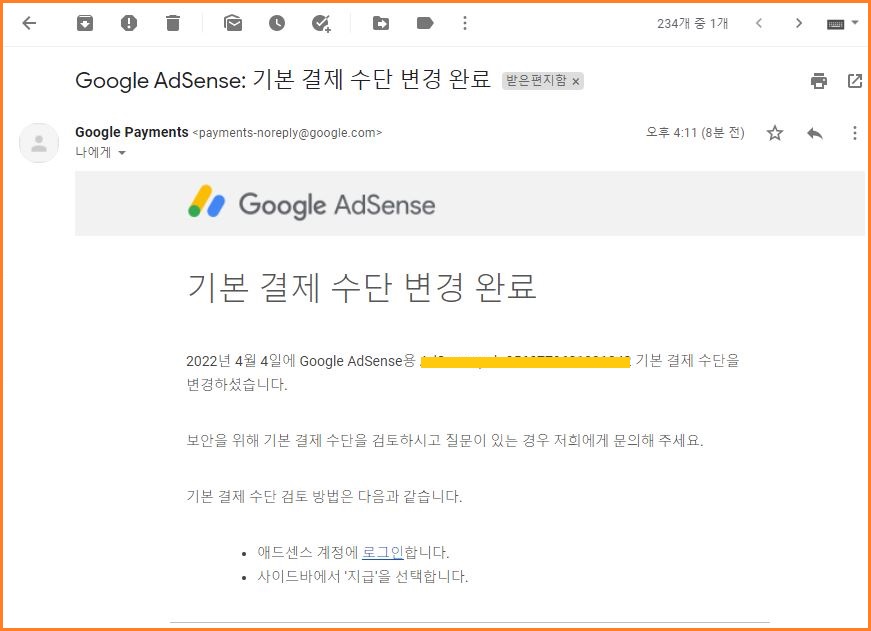Remove 받은편지함 label with x
This screenshot has width=871, height=631.
[576, 82]
